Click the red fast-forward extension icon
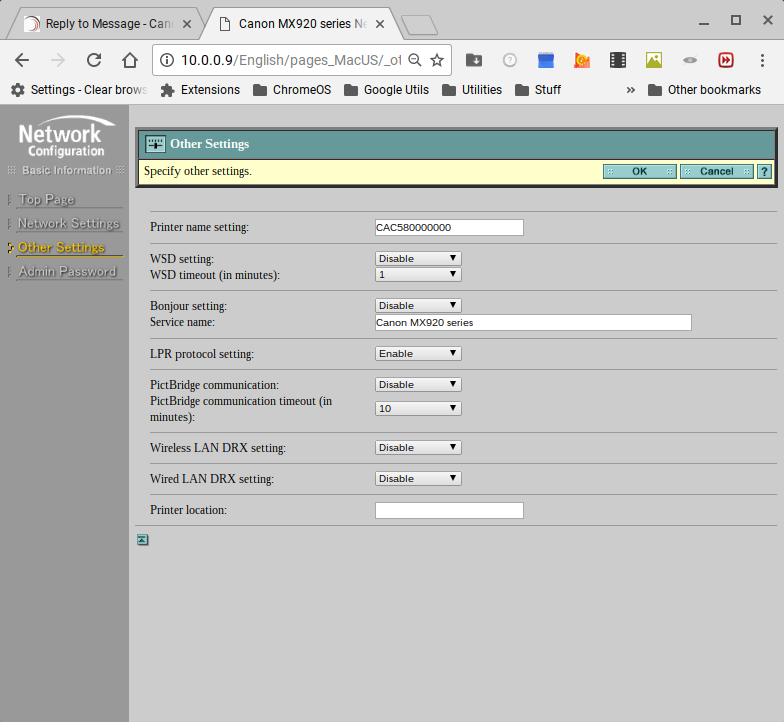 (x=726, y=60)
